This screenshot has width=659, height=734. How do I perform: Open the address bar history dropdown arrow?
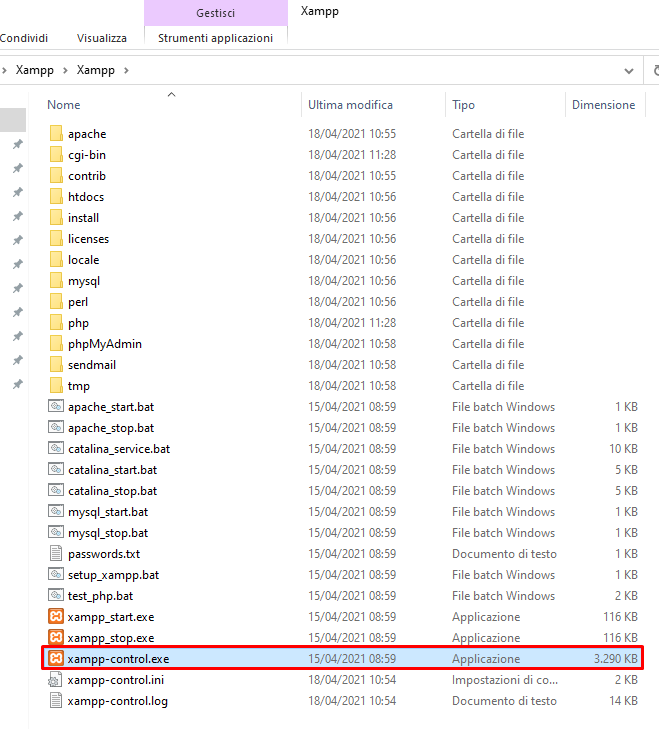pos(628,71)
